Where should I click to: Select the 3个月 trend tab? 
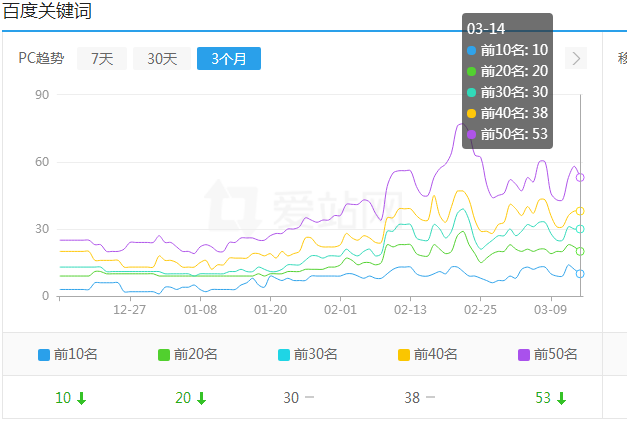click(x=229, y=59)
